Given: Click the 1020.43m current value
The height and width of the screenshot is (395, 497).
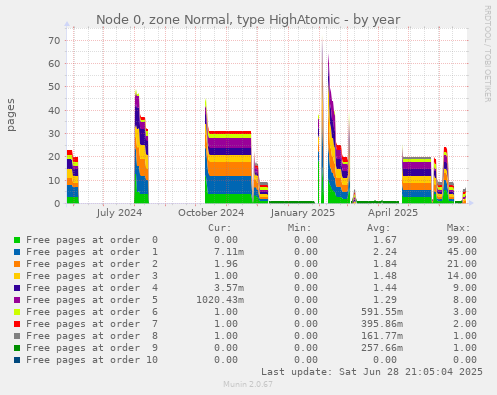Looking at the screenshot, I should [x=220, y=300].
